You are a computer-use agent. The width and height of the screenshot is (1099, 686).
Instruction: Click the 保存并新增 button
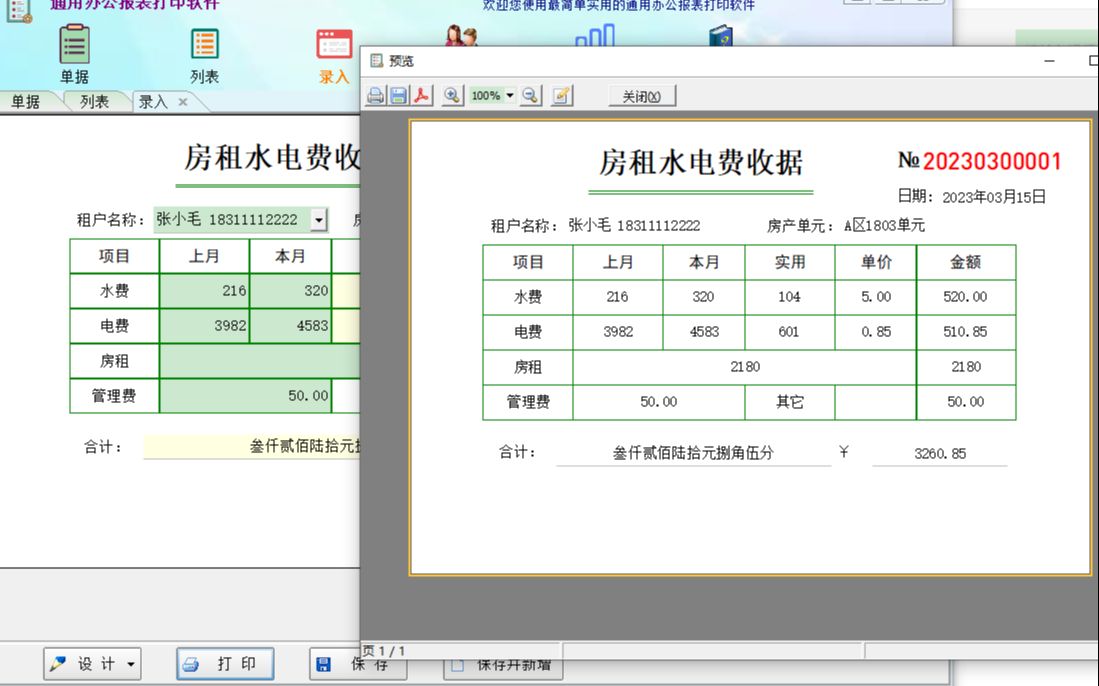[x=503, y=662]
